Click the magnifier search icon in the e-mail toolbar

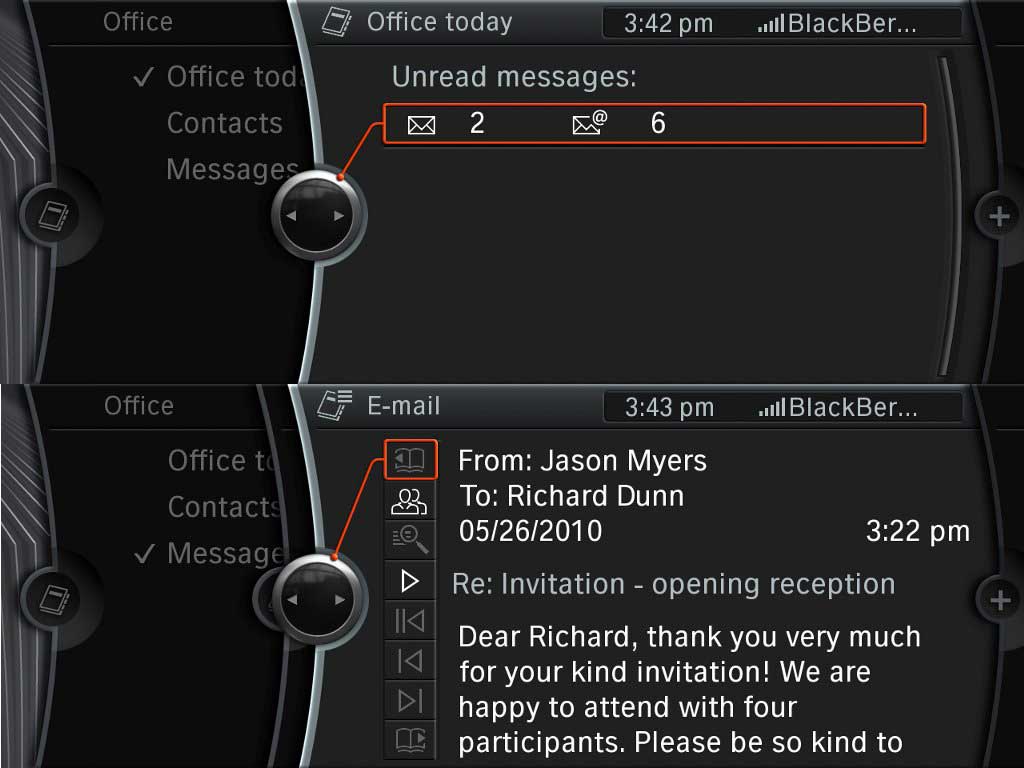coord(410,540)
